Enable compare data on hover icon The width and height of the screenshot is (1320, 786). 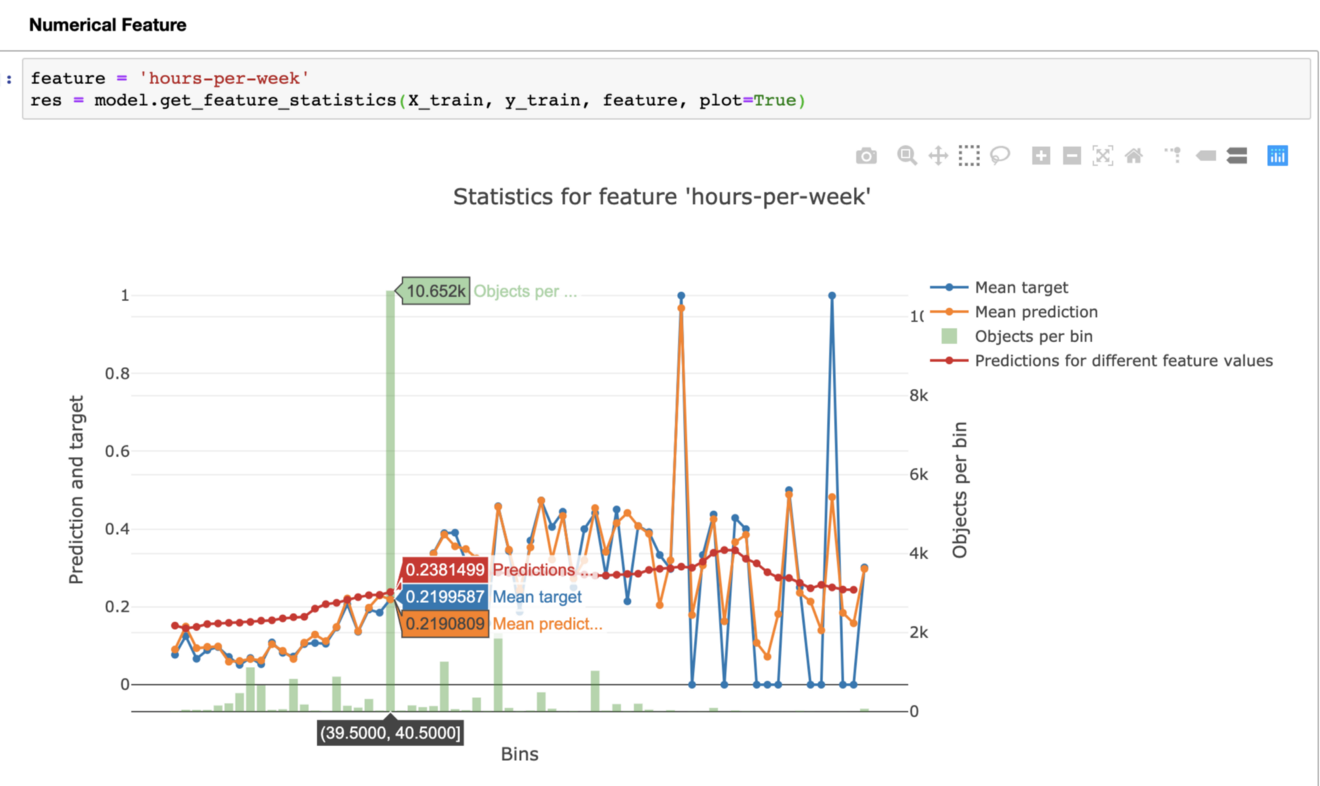coord(1237,156)
